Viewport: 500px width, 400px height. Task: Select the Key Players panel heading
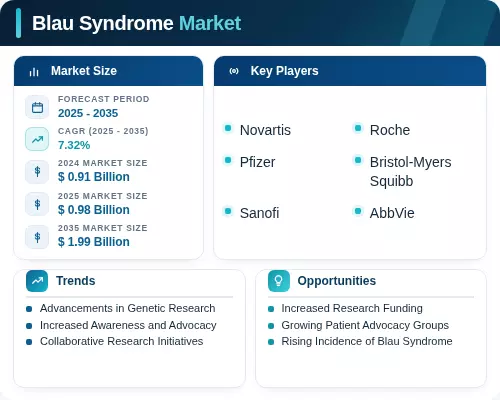pyautogui.click(x=284, y=71)
